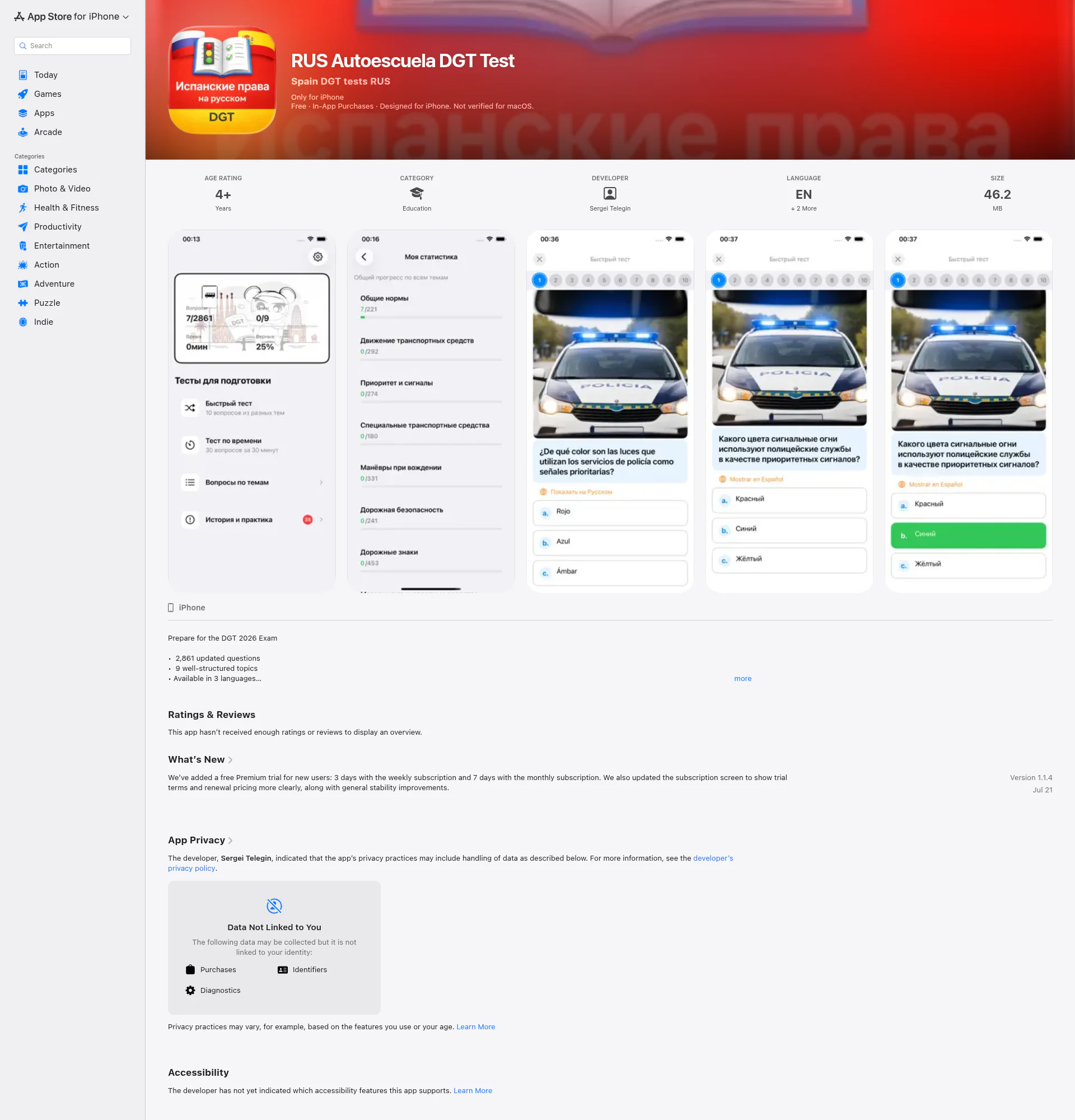The image size is (1075, 1120).
Task: Click the EN language info
Action: pos(803,194)
